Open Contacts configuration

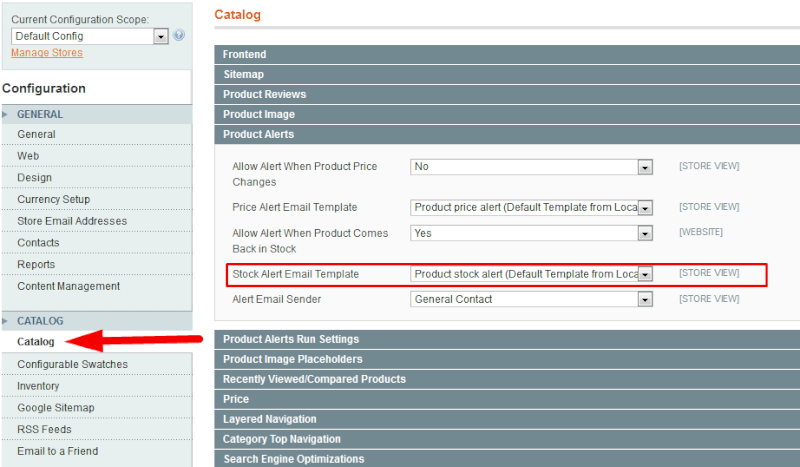(x=38, y=242)
